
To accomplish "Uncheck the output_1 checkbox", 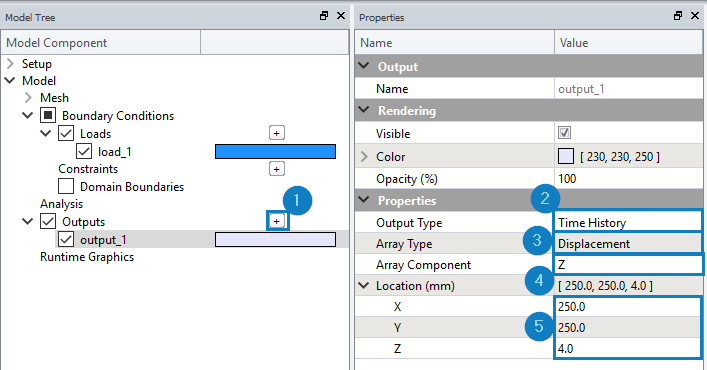I will [66, 239].
